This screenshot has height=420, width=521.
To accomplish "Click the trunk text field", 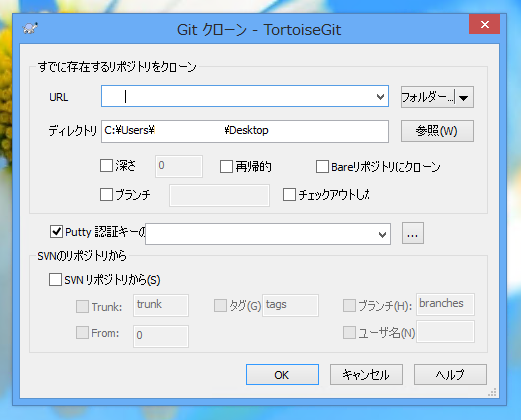I will pyautogui.click(x=161, y=305).
